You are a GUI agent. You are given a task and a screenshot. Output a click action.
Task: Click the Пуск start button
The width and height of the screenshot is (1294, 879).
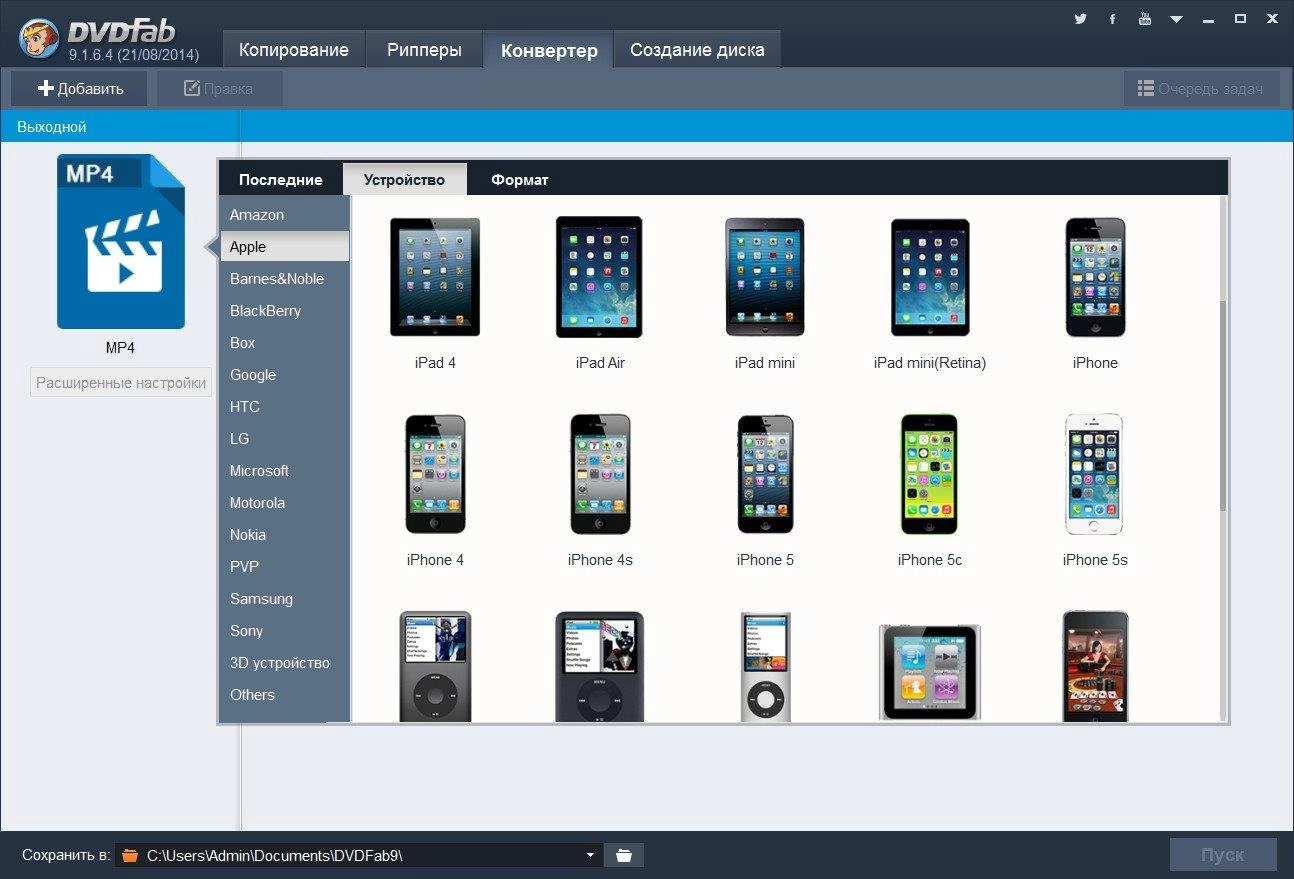click(1223, 855)
